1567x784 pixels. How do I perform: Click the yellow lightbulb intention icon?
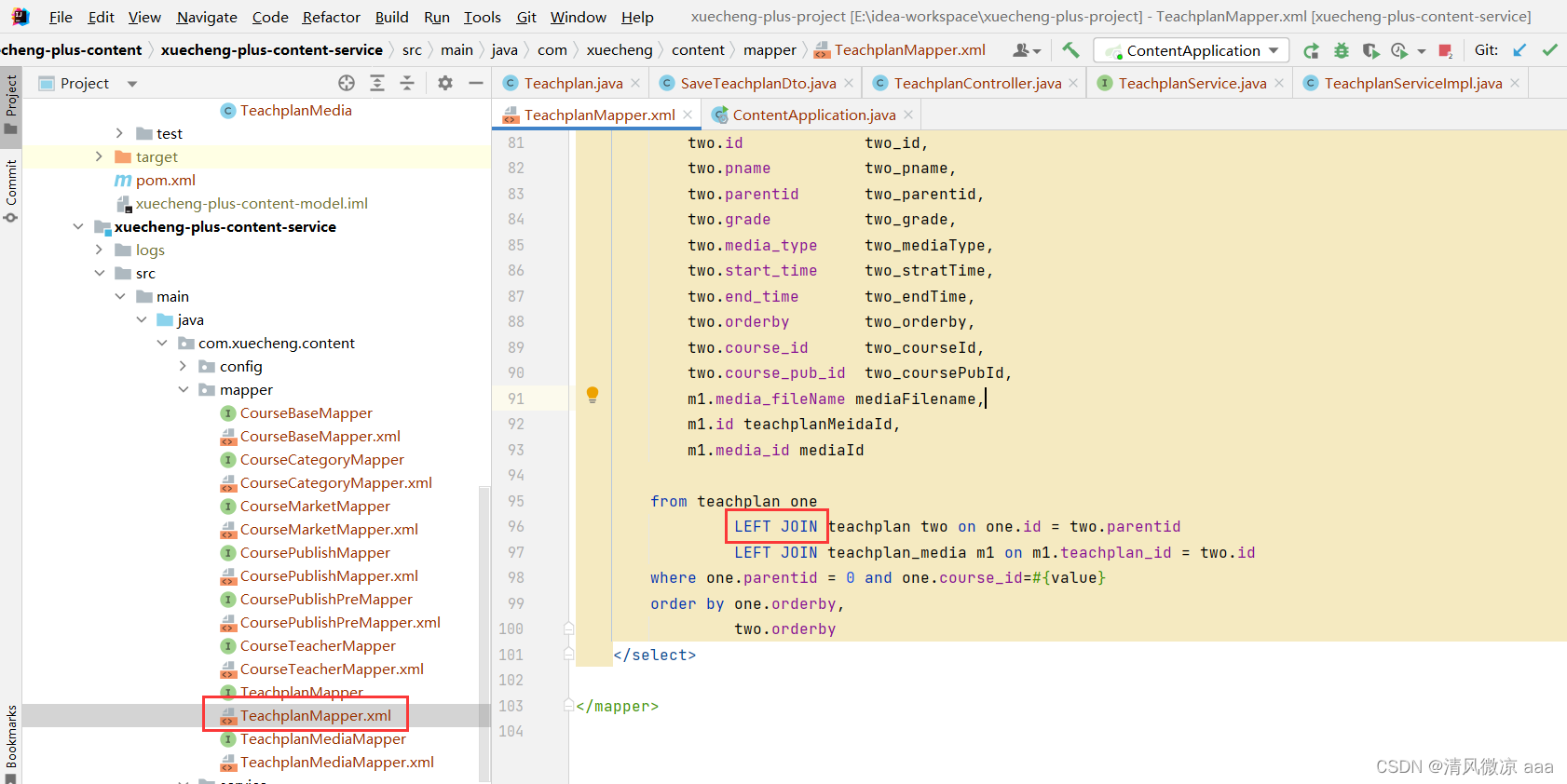pos(593,395)
